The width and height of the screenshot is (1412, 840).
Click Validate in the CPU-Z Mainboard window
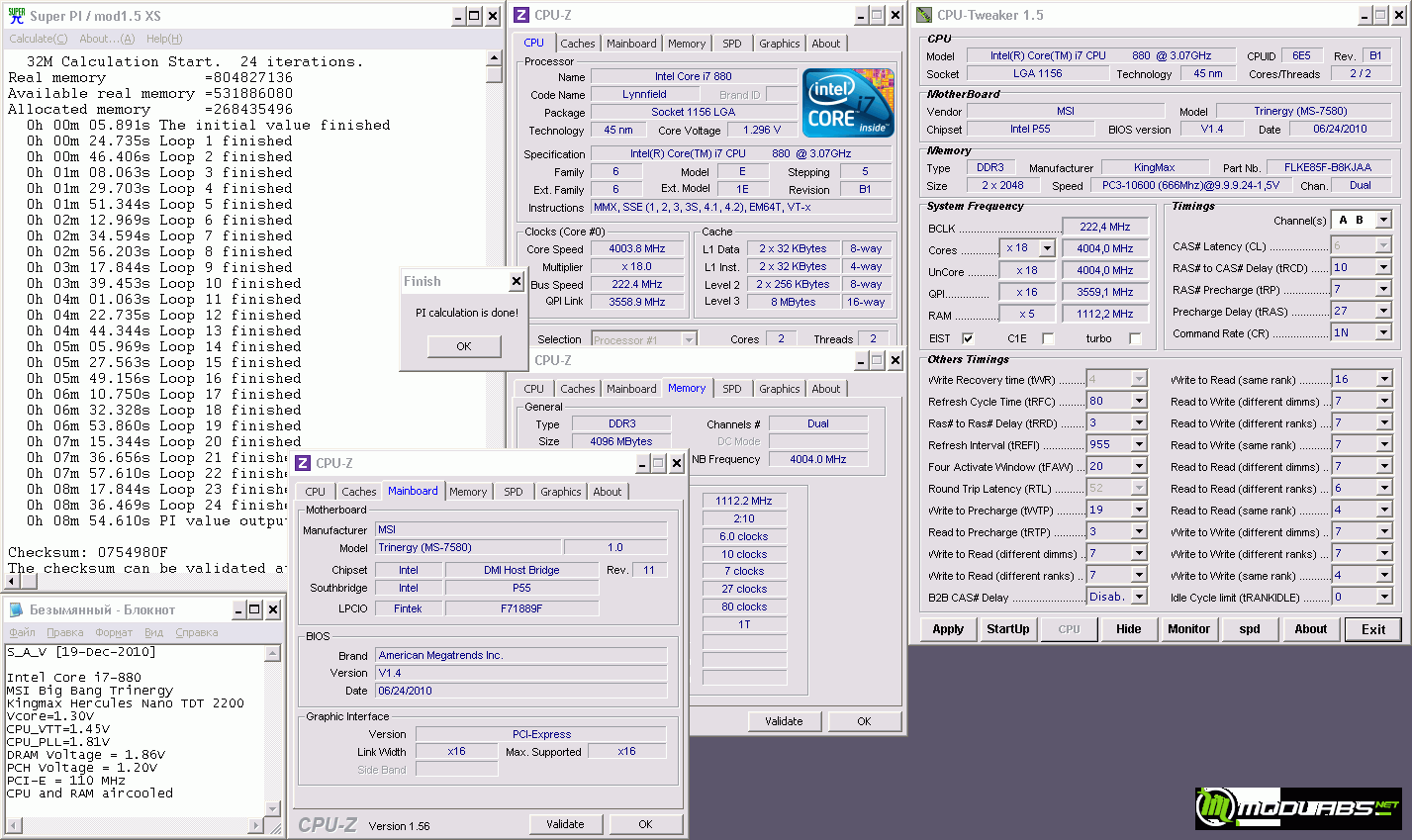pos(565,824)
